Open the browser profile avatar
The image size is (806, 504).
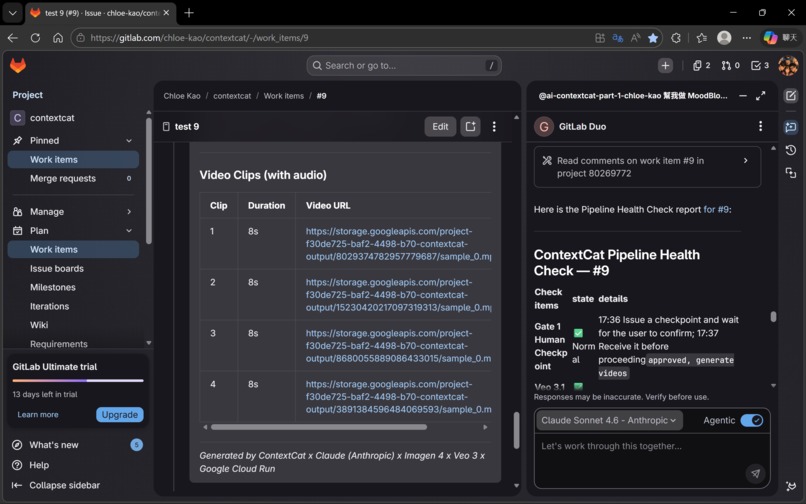[724, 38]
